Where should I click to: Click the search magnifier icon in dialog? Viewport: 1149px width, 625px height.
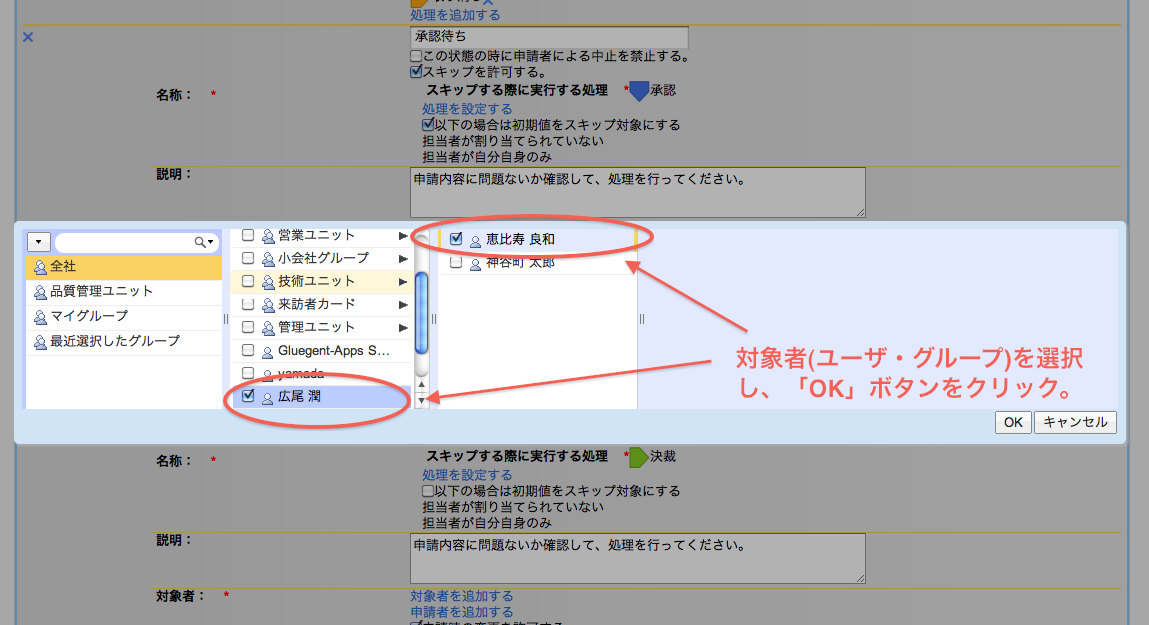click(201, 242)
